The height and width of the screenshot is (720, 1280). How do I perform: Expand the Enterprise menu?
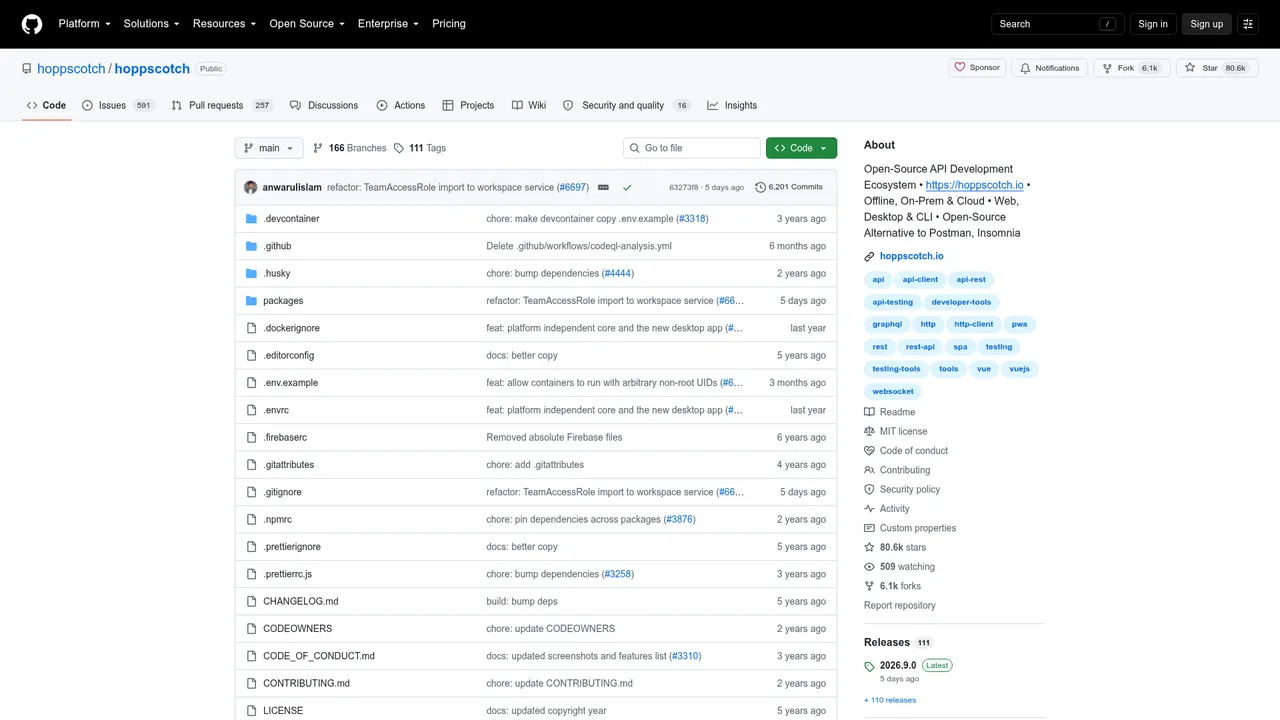click(x=390, y=24)
